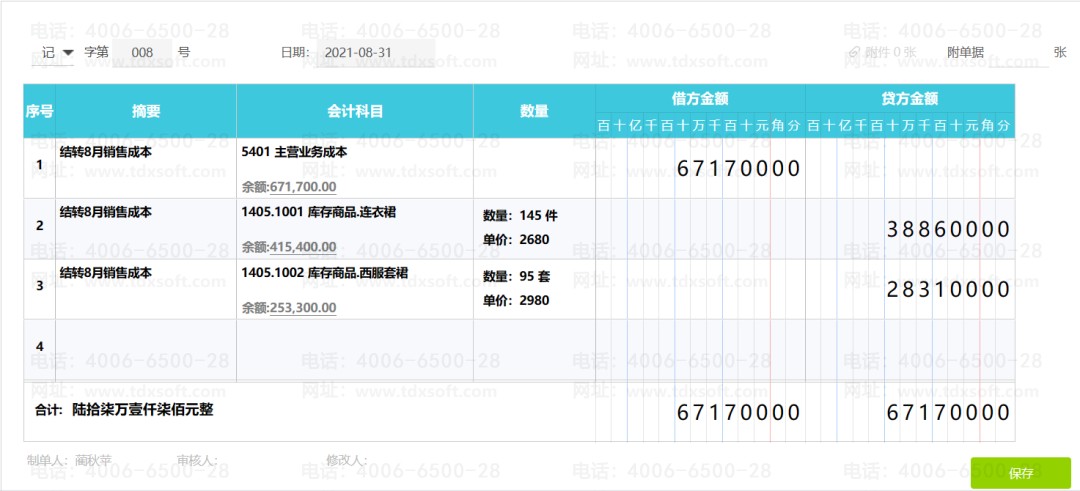Click the 贷方金额 column header
This screenshot has width=1080, height=491.
click(910, 98)
